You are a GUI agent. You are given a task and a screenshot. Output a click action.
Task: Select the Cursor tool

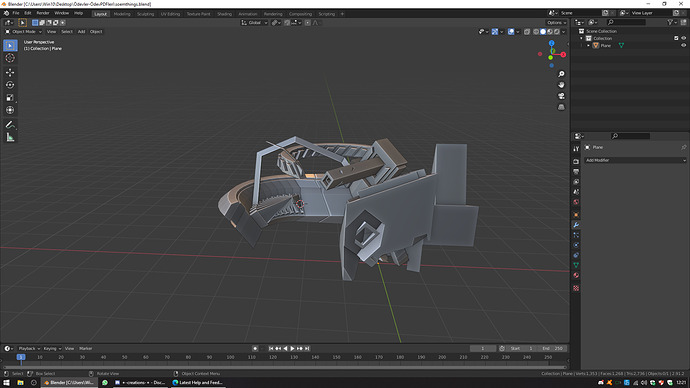[x=10, y=58]
